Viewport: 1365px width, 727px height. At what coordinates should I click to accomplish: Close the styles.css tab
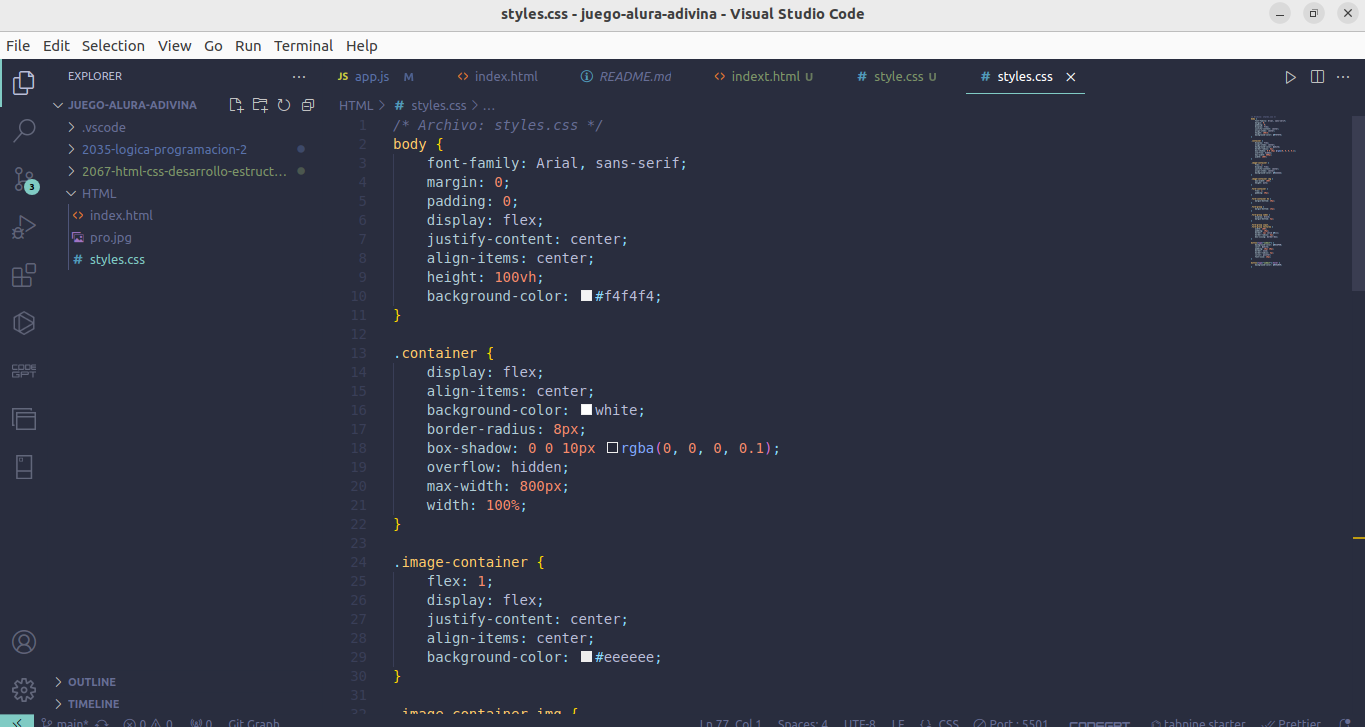click(1070, 77)
